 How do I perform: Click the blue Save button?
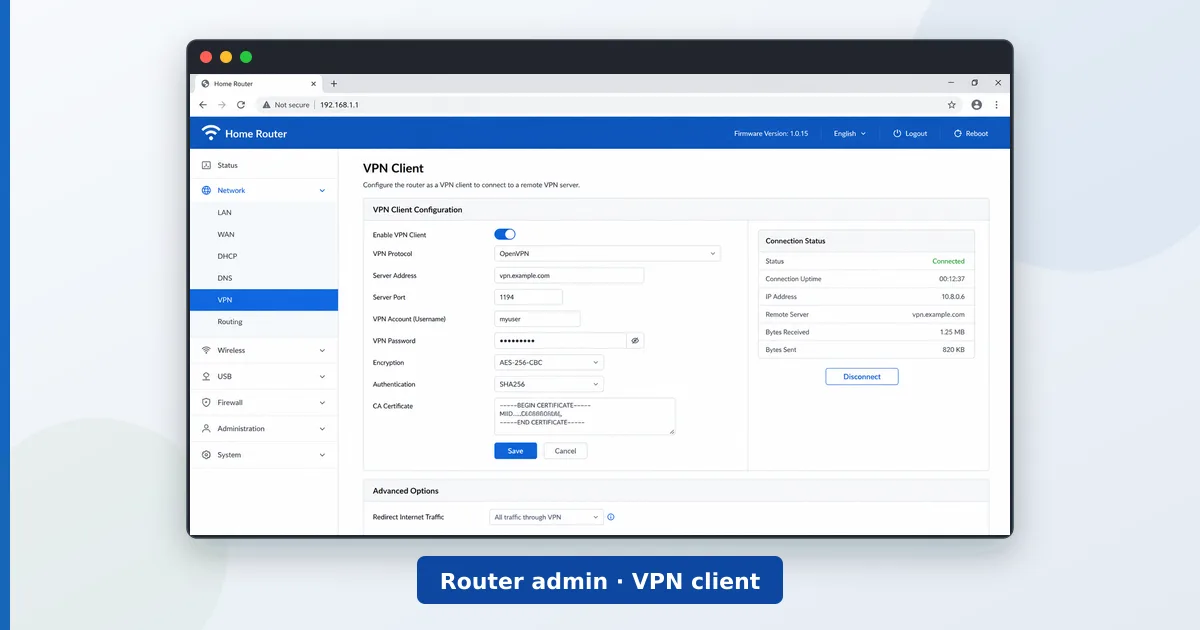point(515,451)
